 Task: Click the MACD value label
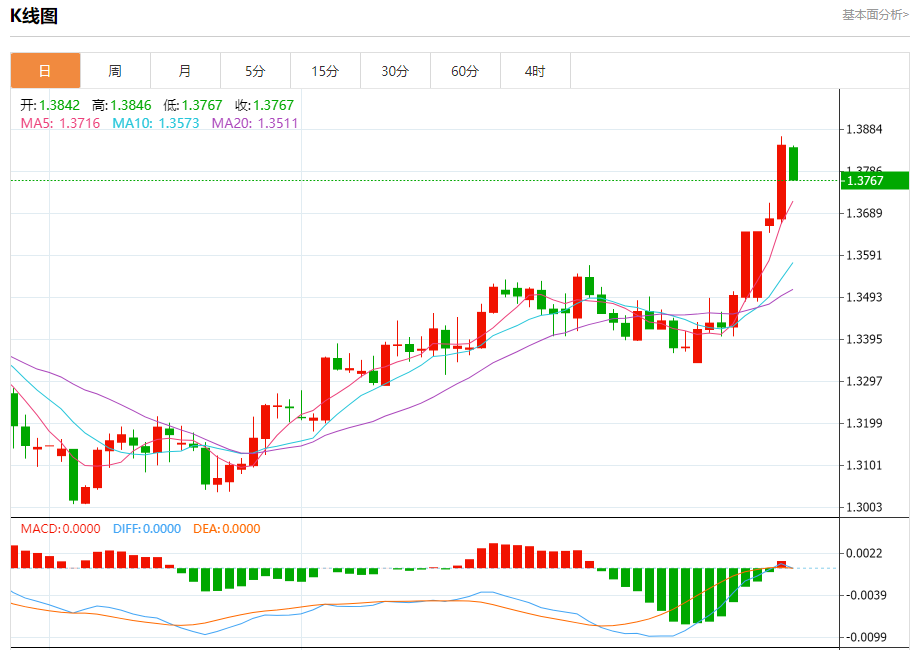click(61, 529)
